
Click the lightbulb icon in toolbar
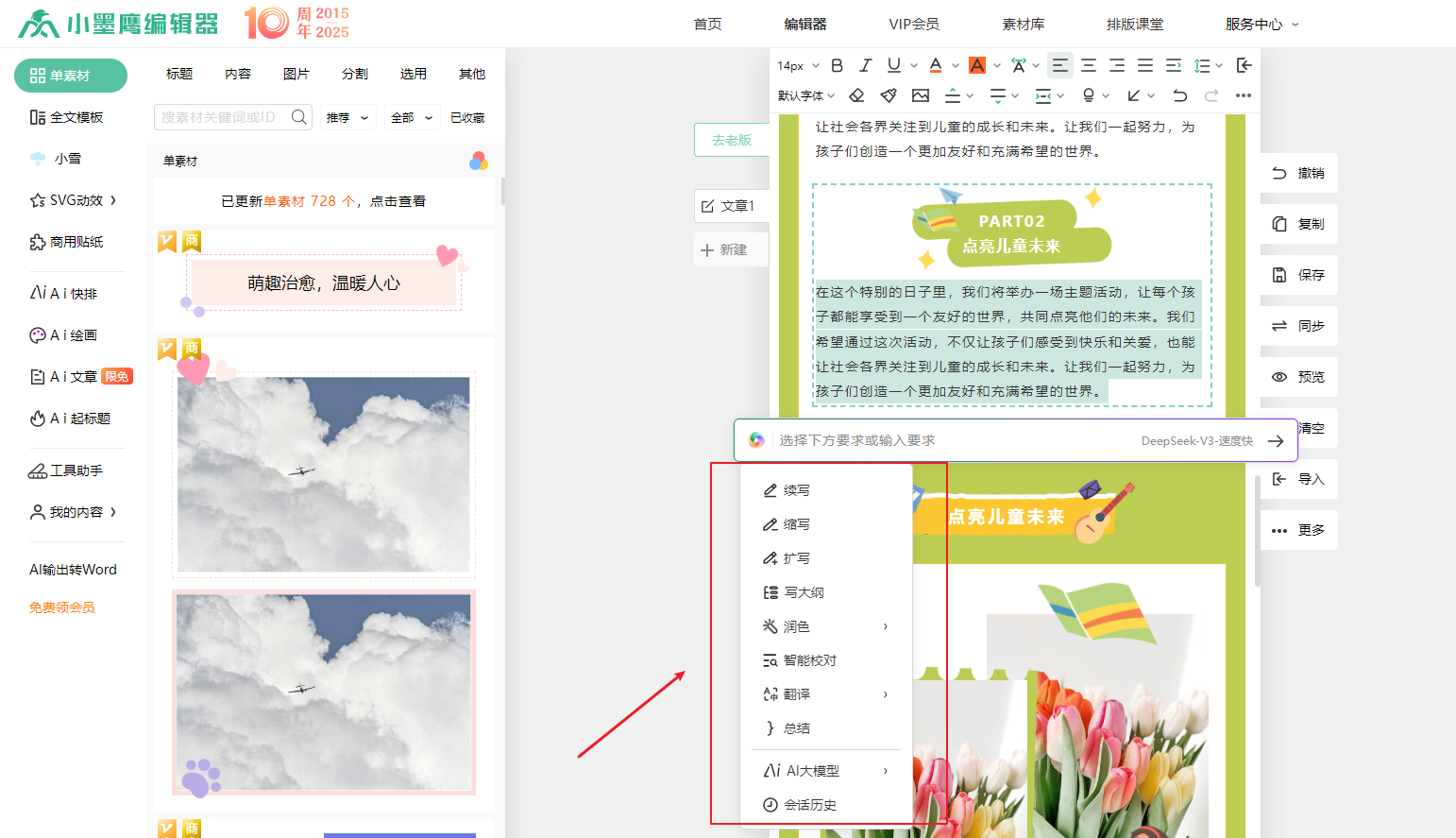(x=1089, y=95)
